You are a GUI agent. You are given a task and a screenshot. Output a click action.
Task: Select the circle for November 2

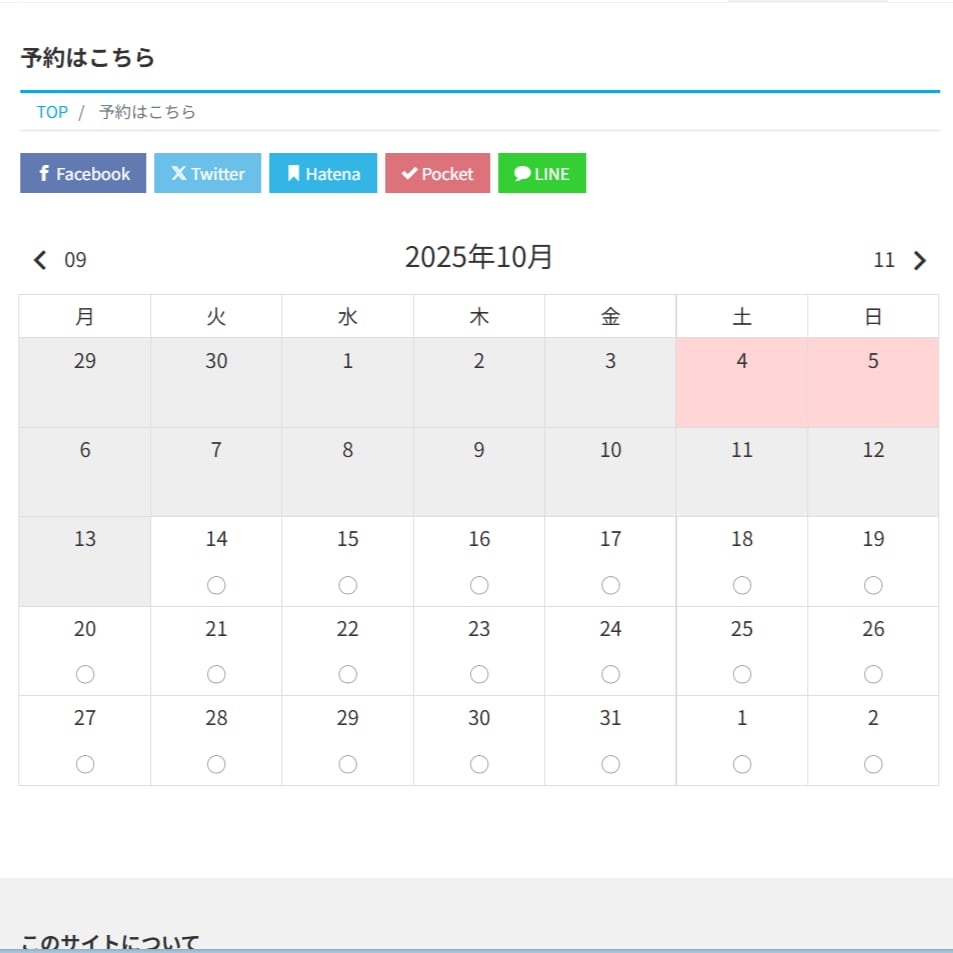click(873, 764)
